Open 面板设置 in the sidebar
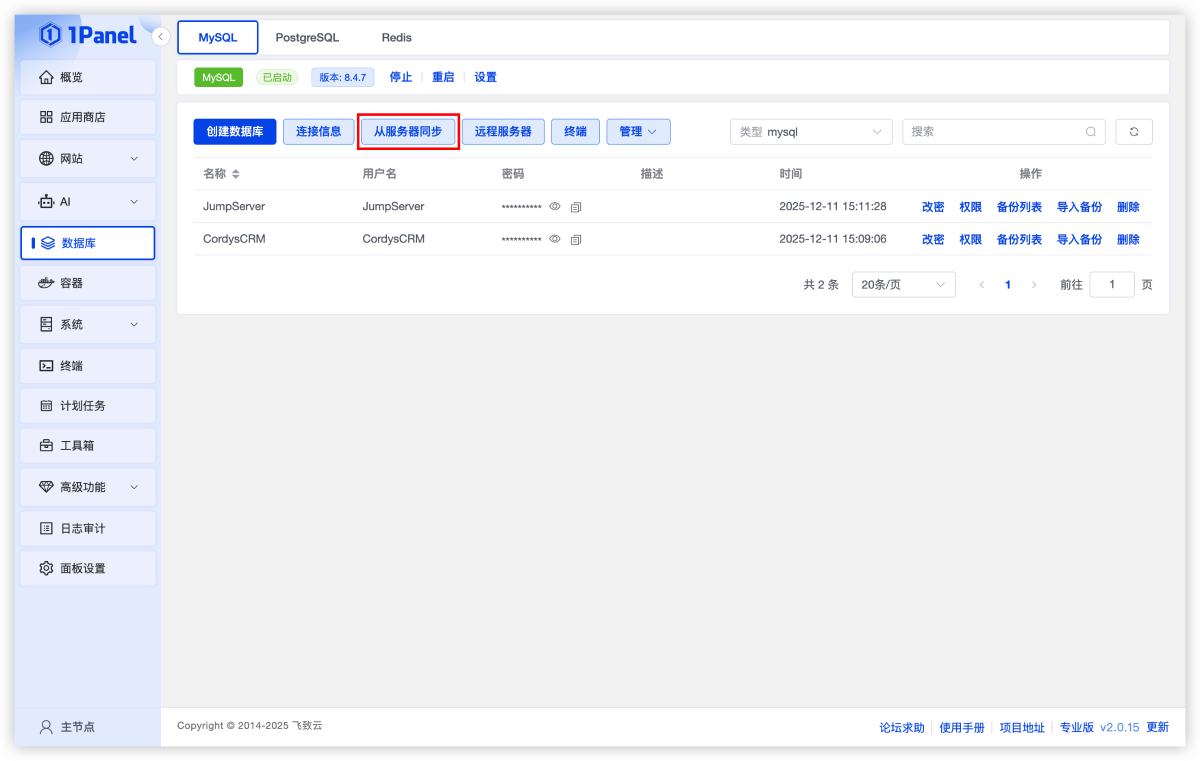1200x761 pixels. pos(87,567)
